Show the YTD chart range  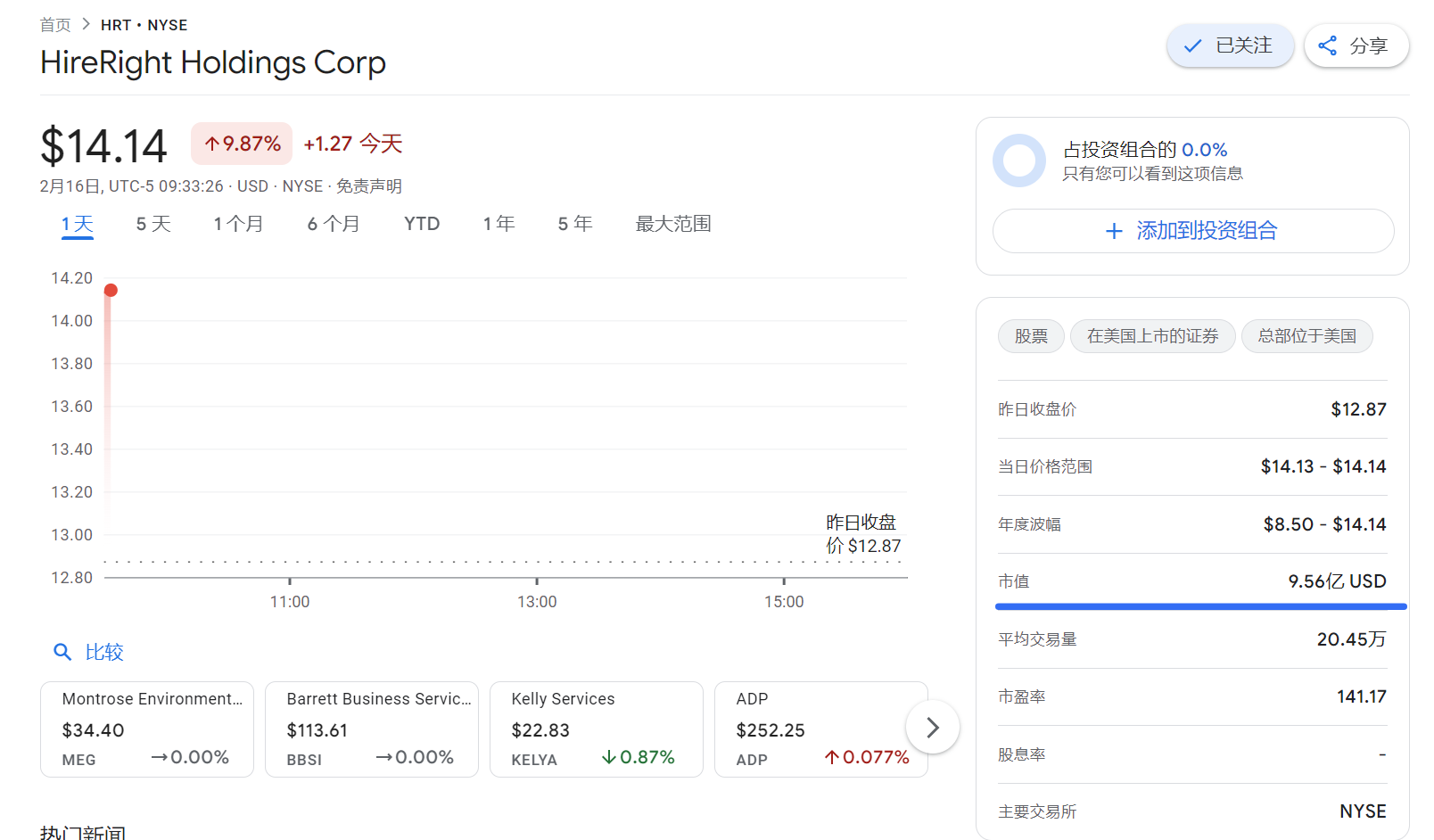(422, 224)
